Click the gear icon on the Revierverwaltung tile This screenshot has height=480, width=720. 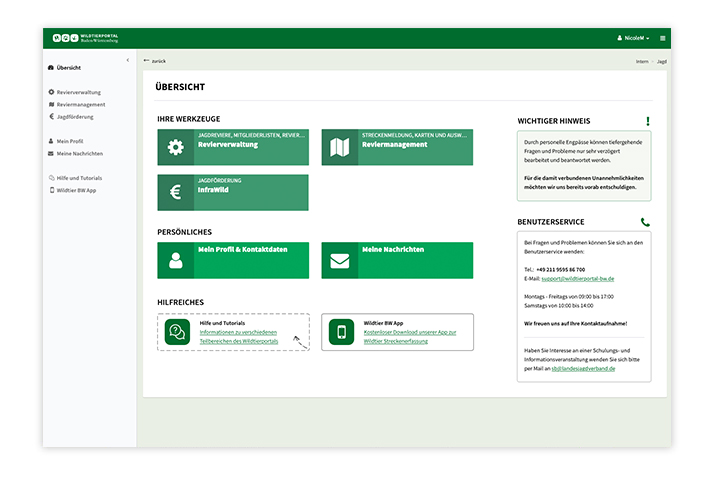tap(175, 147)
